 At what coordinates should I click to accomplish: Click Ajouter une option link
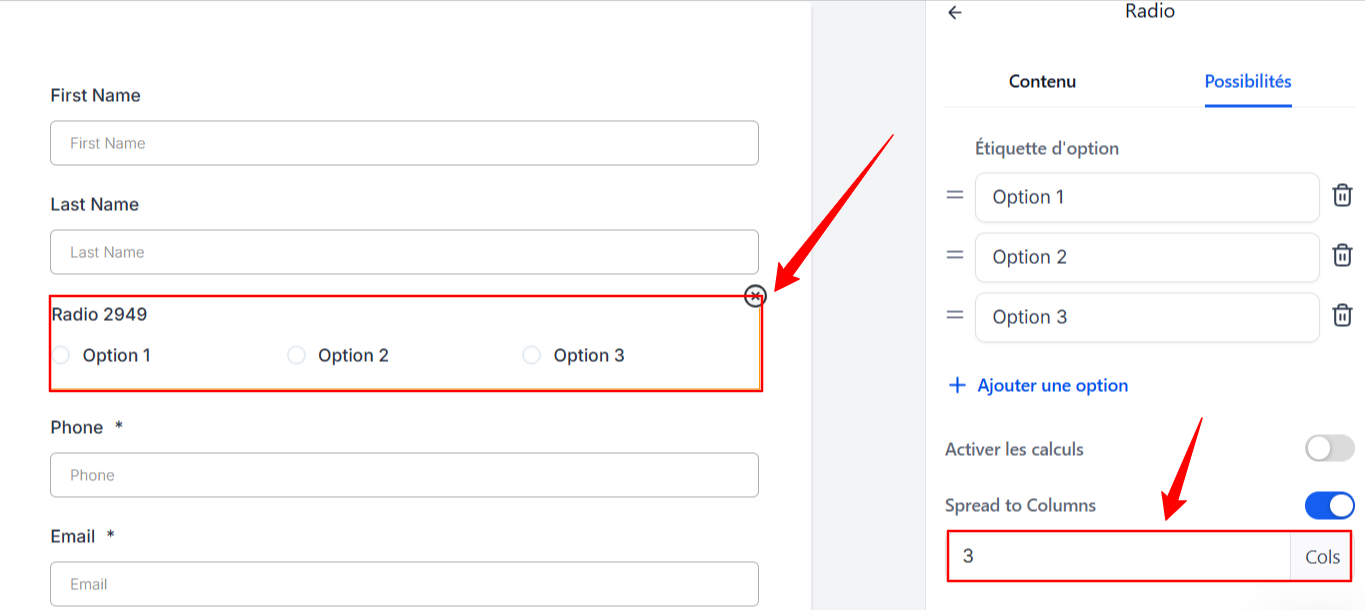1053,386
